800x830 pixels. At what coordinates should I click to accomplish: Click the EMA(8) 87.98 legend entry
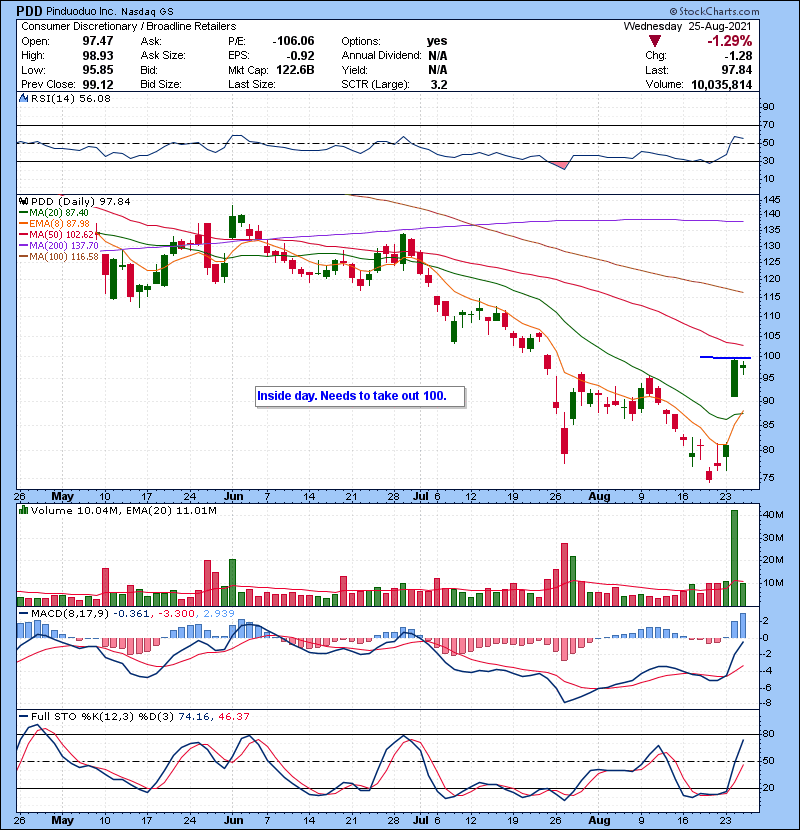click(x=54, y=224)
